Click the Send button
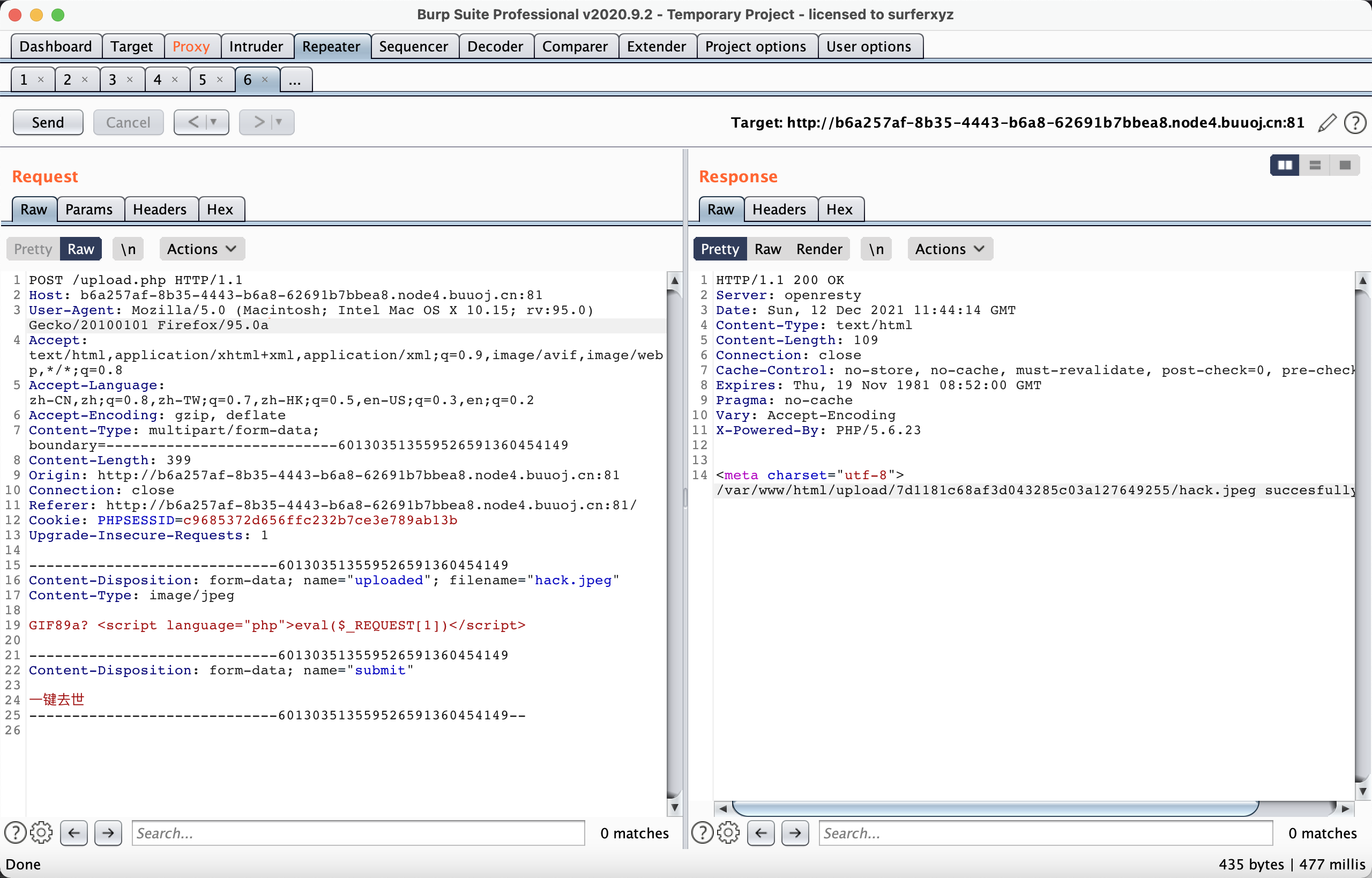This screenshot has width=1372, height=878. (48, 123)
